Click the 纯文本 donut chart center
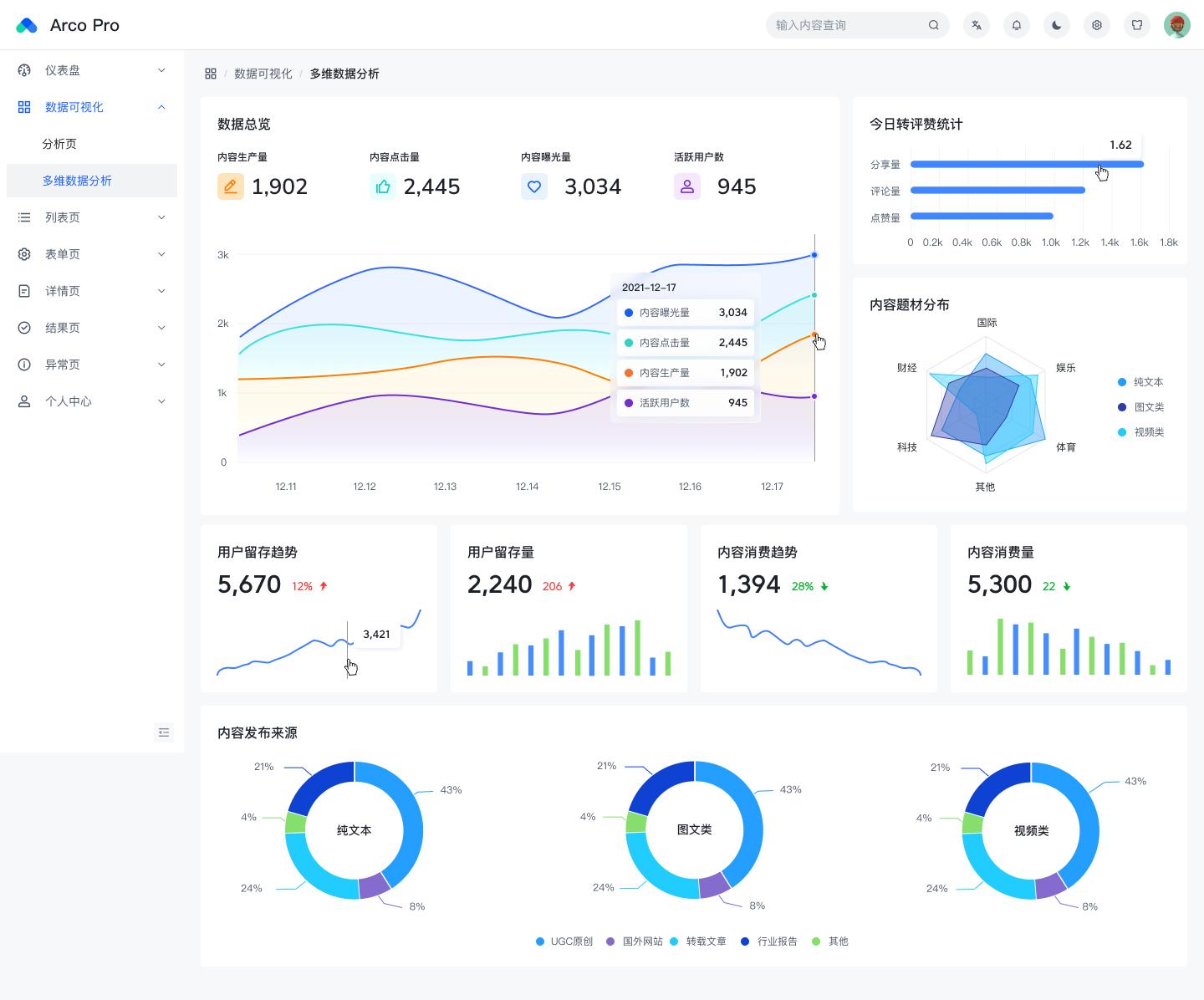This screenshot has height=1000, width=1204. 354,830
